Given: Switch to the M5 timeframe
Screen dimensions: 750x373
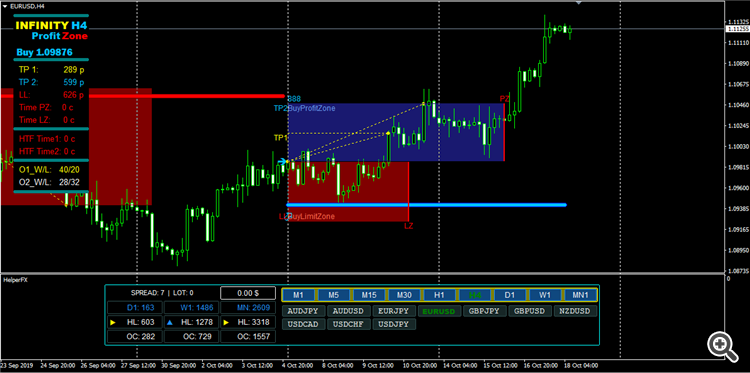Looking at the screenshot, I should tap(334, 295).
